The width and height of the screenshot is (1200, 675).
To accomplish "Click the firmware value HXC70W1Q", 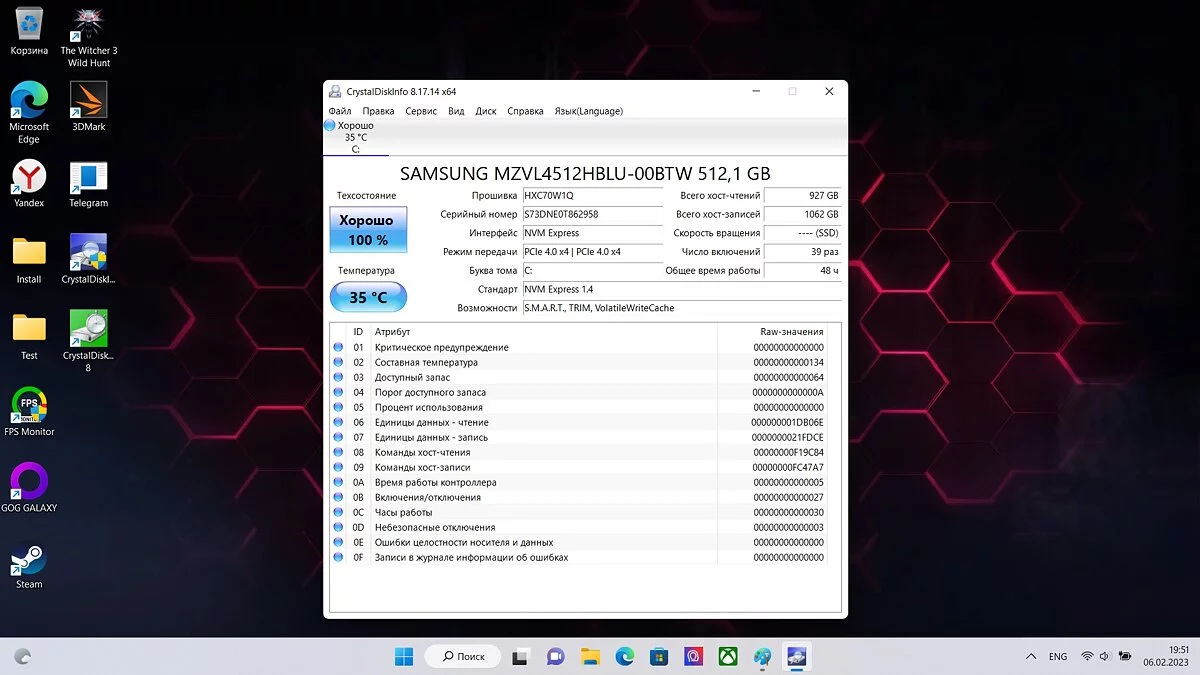I will coord(592,196).
